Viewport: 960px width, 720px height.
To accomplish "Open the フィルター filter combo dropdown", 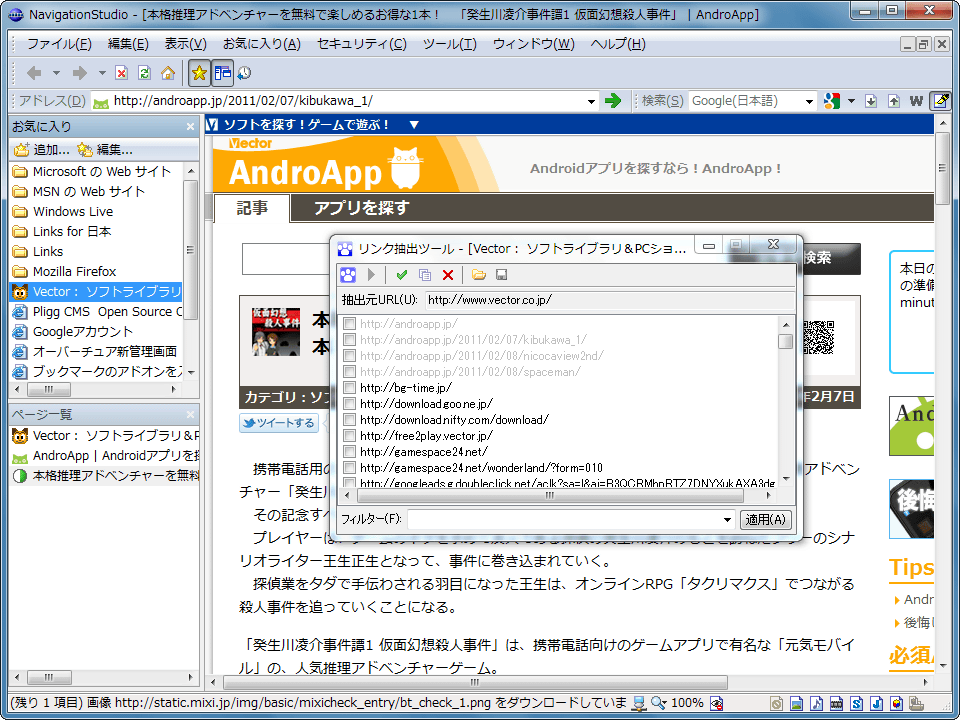I will click(x=727, y=520).
